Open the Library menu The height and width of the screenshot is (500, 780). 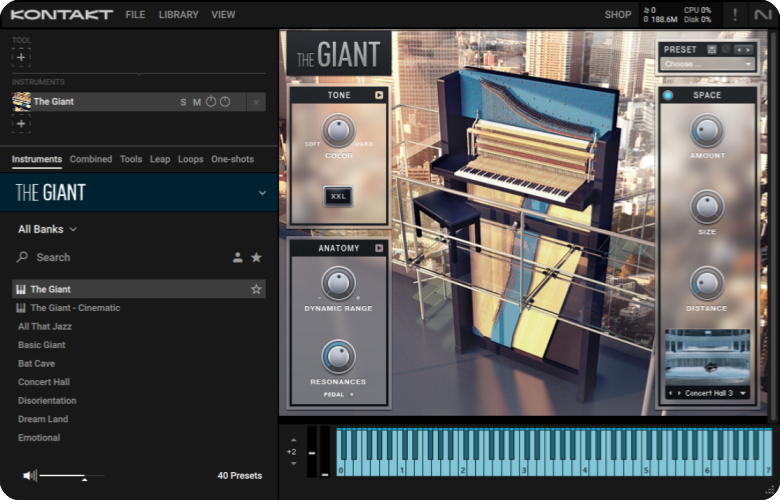(x=178, y=15)
